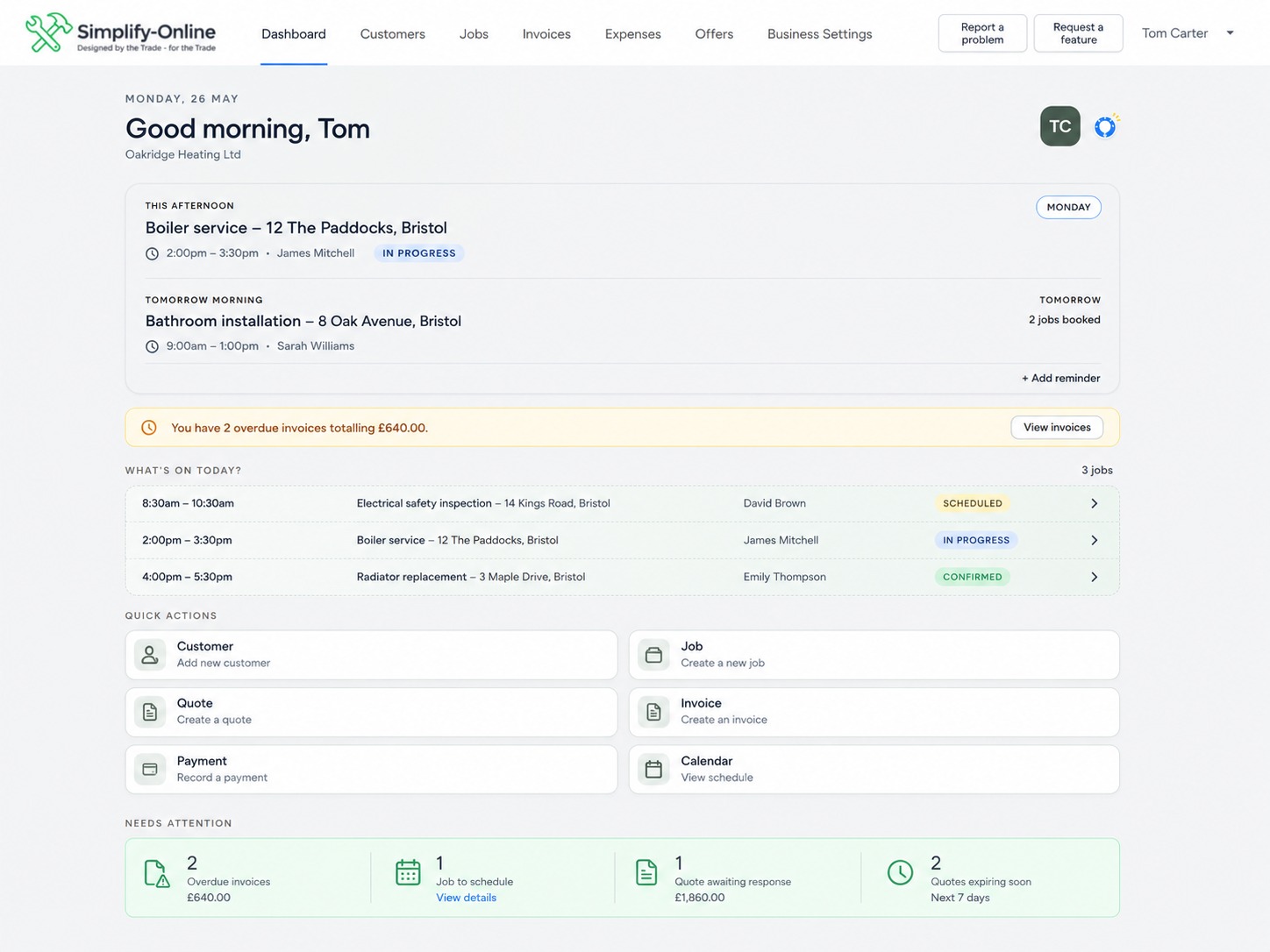Click James Mitchell in today's list

[781, 540]
